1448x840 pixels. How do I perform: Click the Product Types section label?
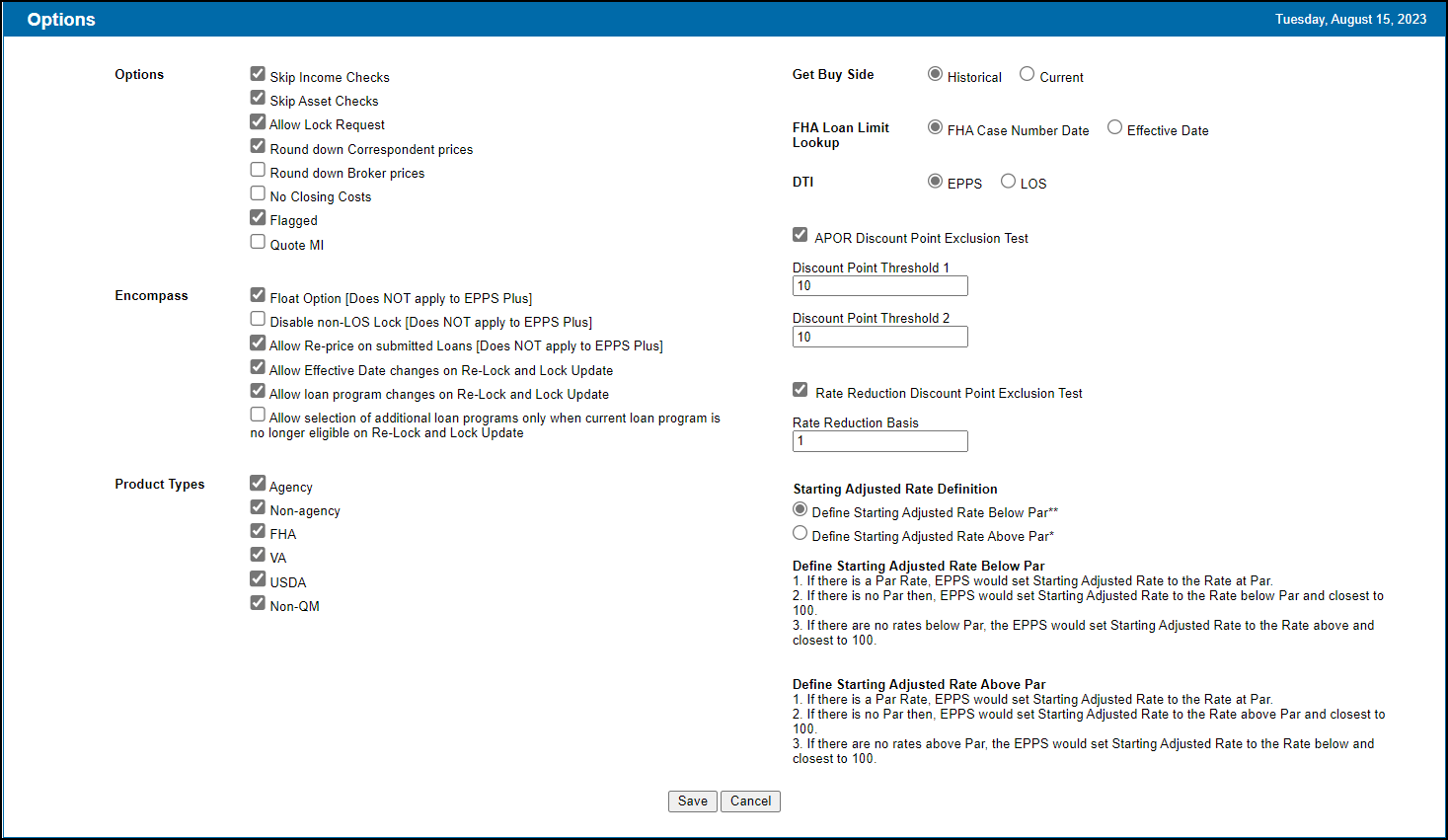tap(160, 485)
